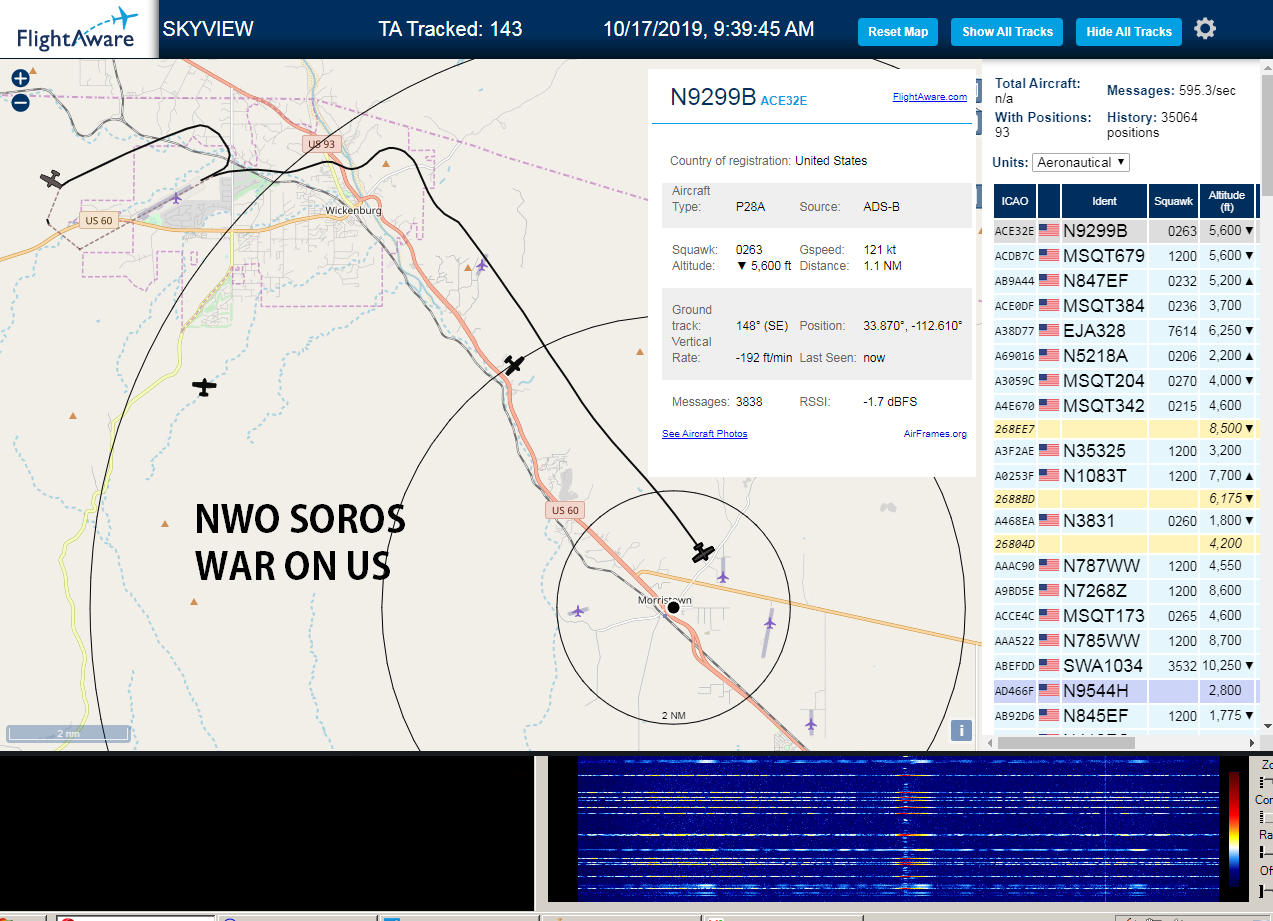1273x921 pixels.
Task: Select the EJA328 aircraft row
Action: [x=1125, y=330]
